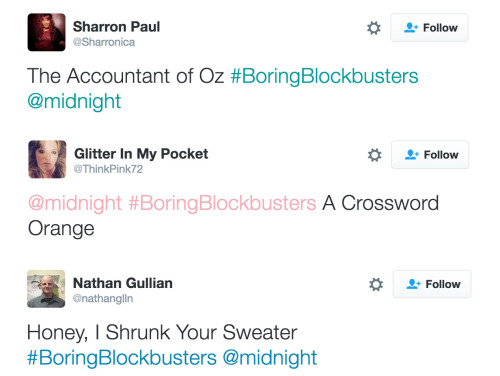
Task: View Glitter In My Pocket's avatar
Action: click(x=47, y=159)
